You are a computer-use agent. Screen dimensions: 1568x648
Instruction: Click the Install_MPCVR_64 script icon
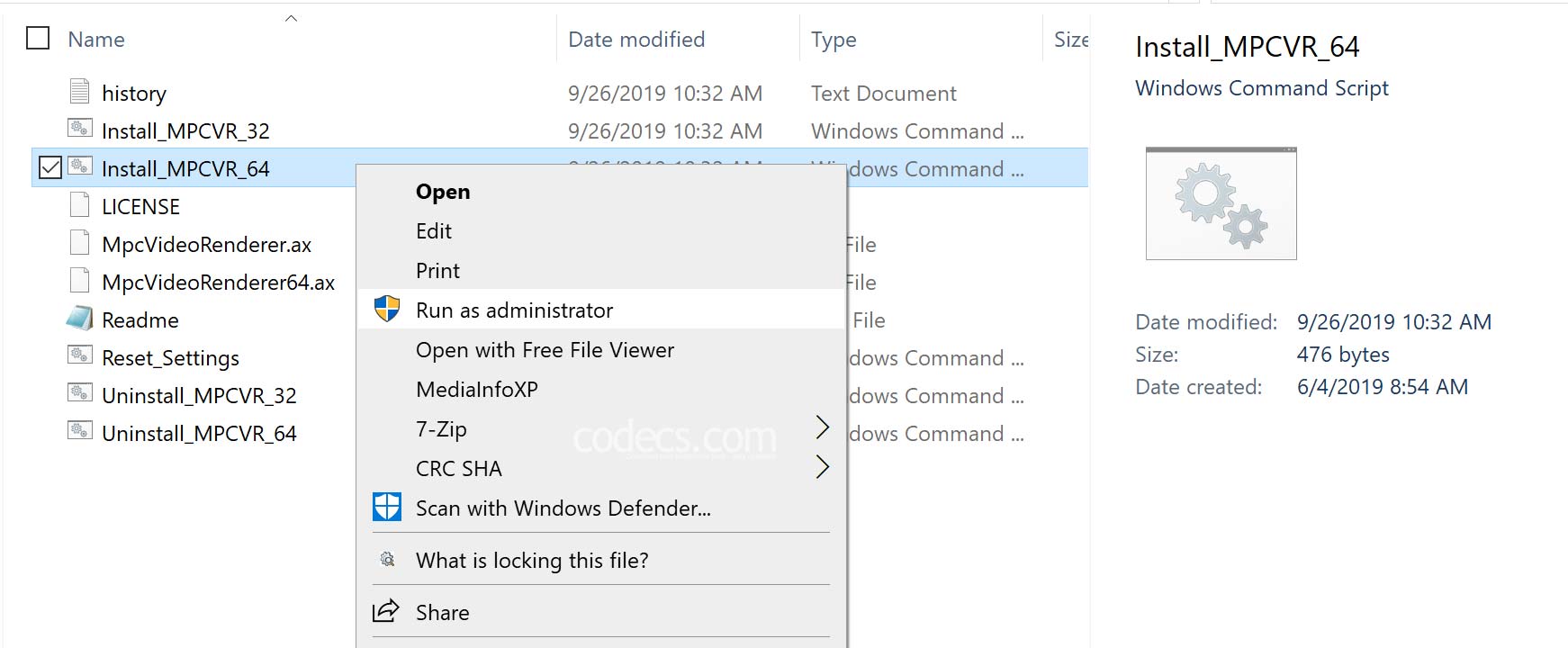80,166
